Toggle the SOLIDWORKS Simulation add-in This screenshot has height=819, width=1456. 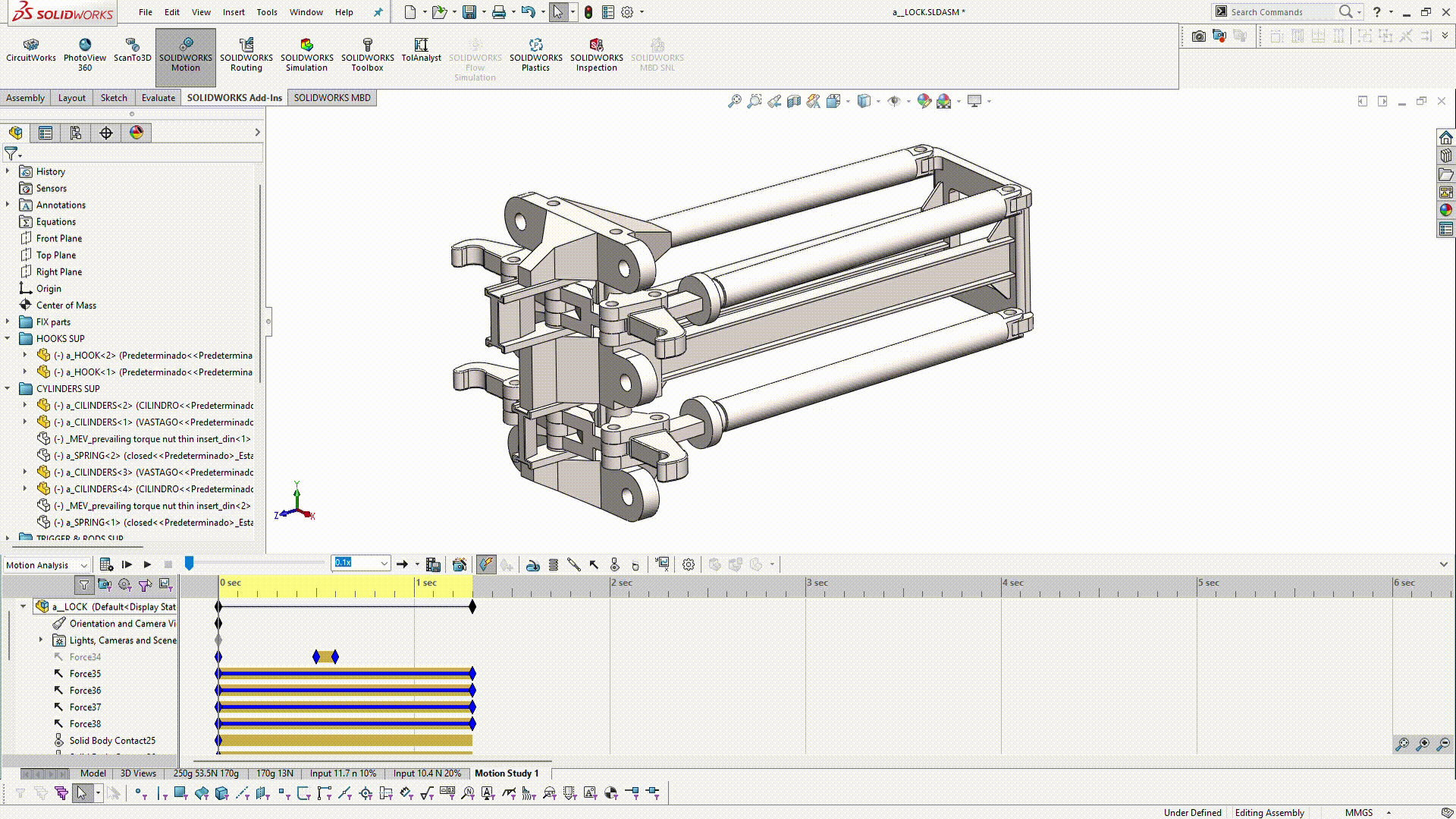click(307, 55)
